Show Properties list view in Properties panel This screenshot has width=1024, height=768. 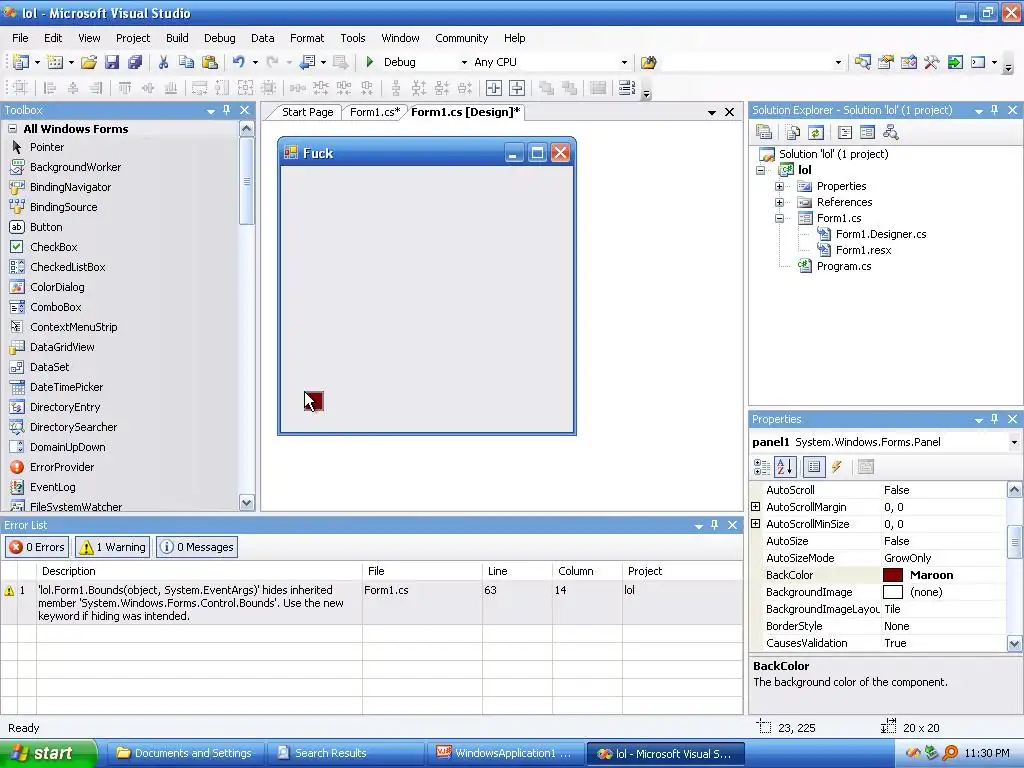814,467
